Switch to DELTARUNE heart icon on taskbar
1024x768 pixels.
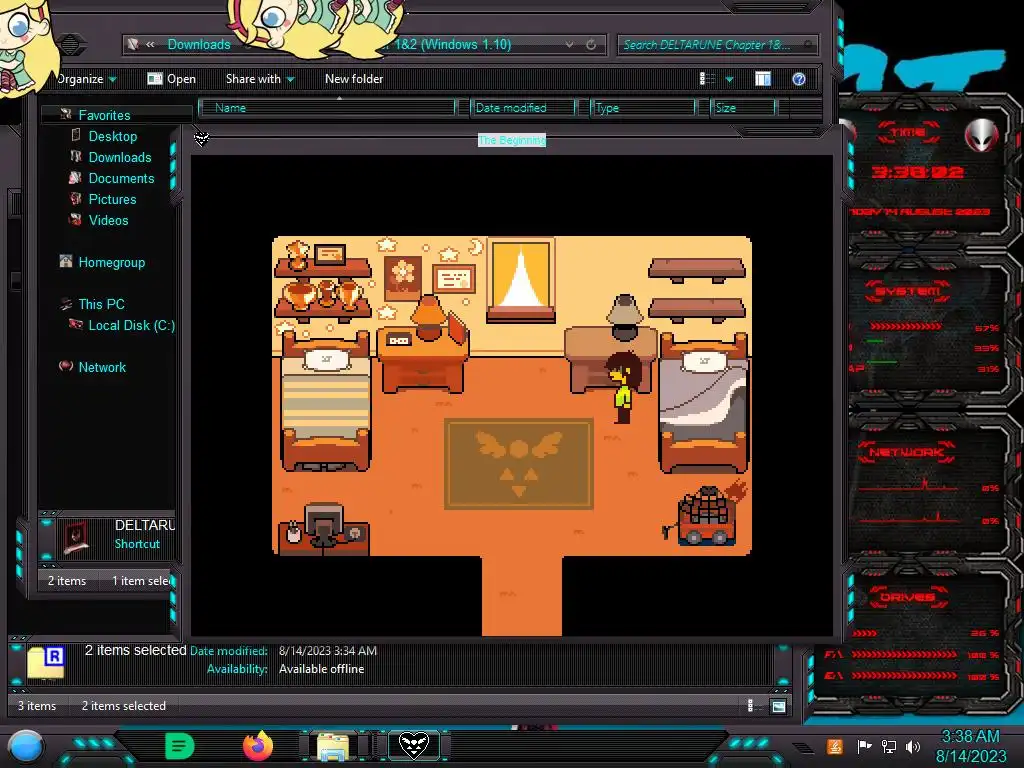pyautogui.click(x=413, y=745)
